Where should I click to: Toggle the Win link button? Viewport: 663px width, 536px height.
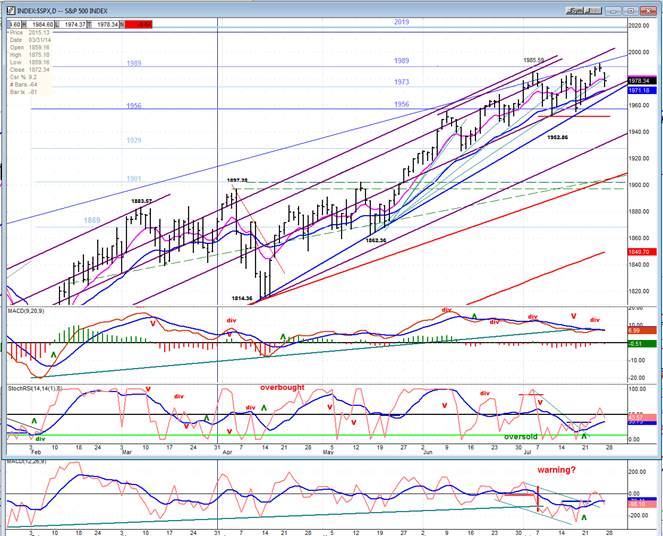593,11
